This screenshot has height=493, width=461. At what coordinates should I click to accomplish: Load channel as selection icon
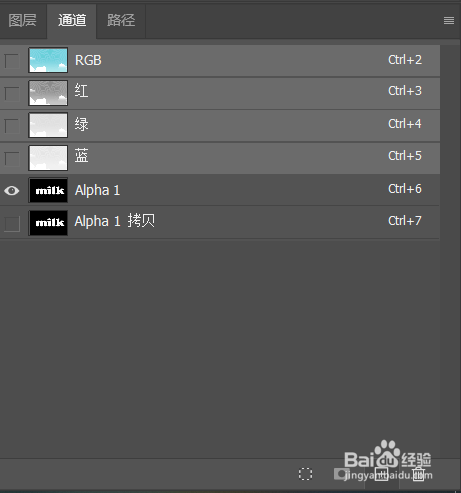pos(305,474)
